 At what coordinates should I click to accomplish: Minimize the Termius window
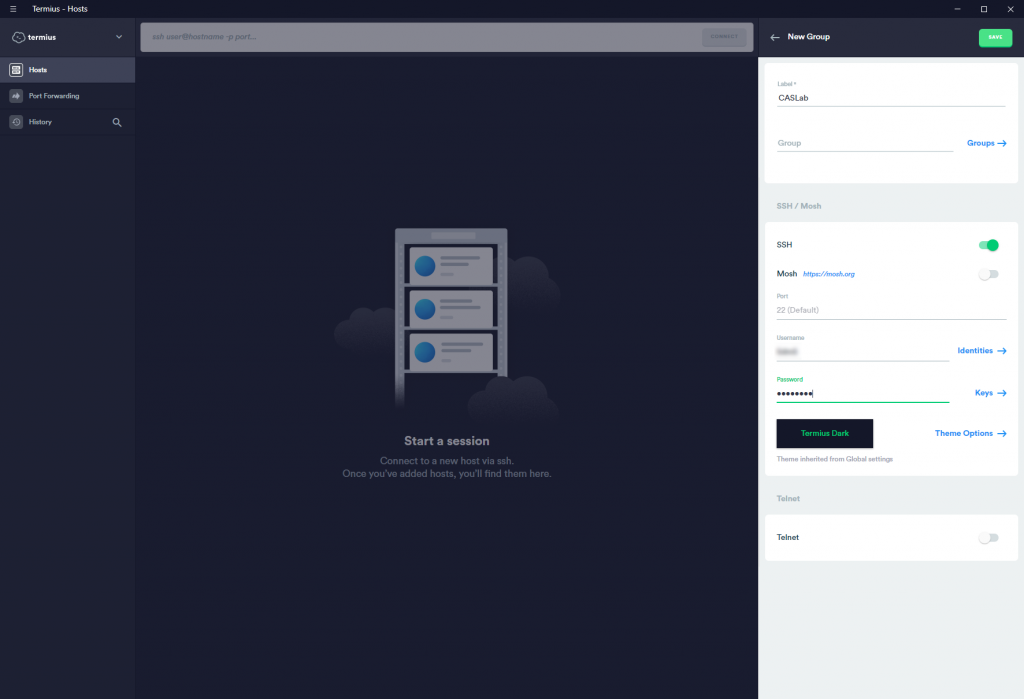click(957, 9)
